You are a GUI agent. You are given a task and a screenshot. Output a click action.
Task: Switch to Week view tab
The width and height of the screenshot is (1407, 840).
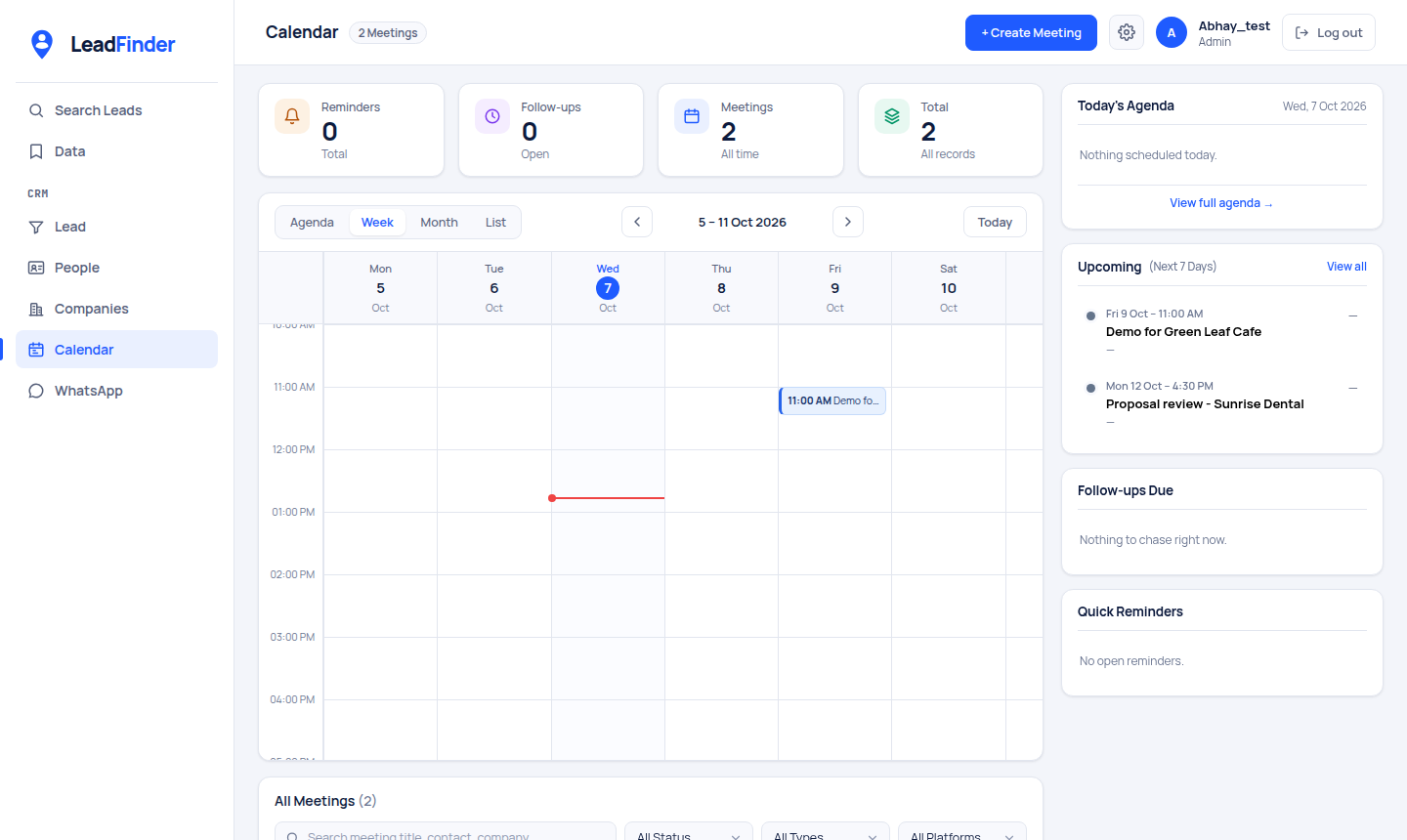(x=377, y=223)
